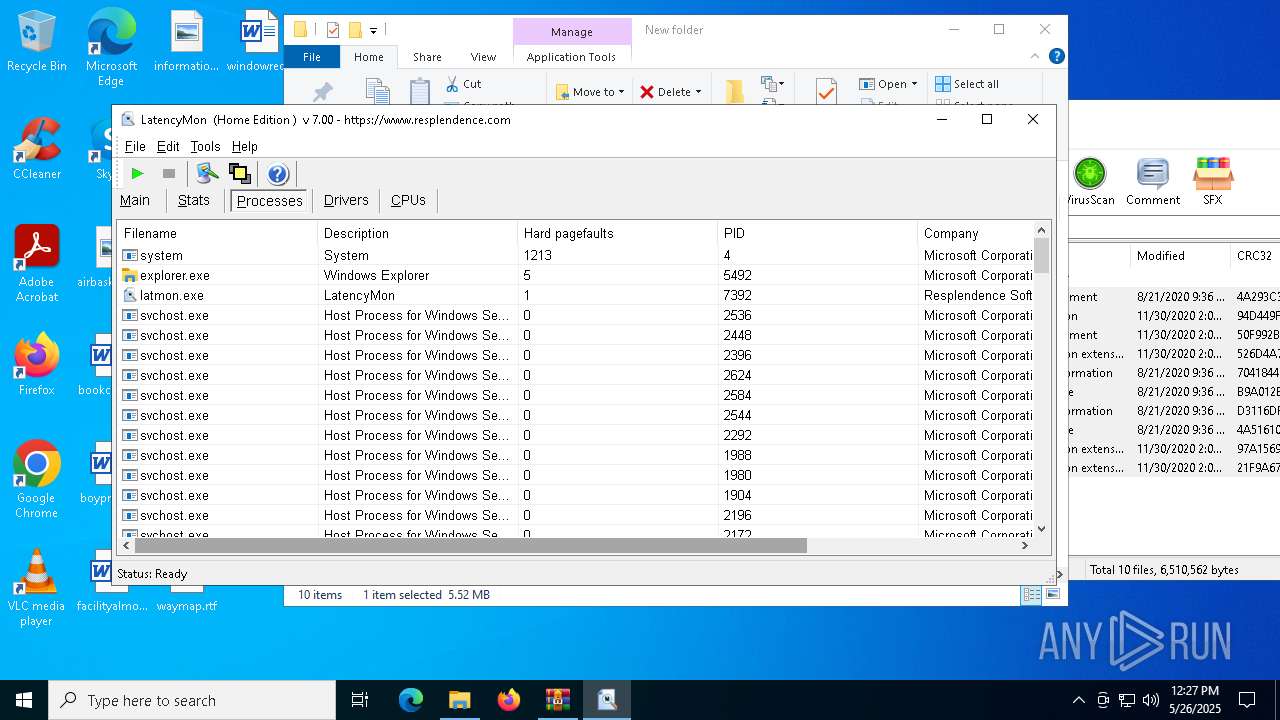Screen dimensions: 1280x720
Task: Open the View ribbon tab in Explorer
Action: tap(483, 57)
